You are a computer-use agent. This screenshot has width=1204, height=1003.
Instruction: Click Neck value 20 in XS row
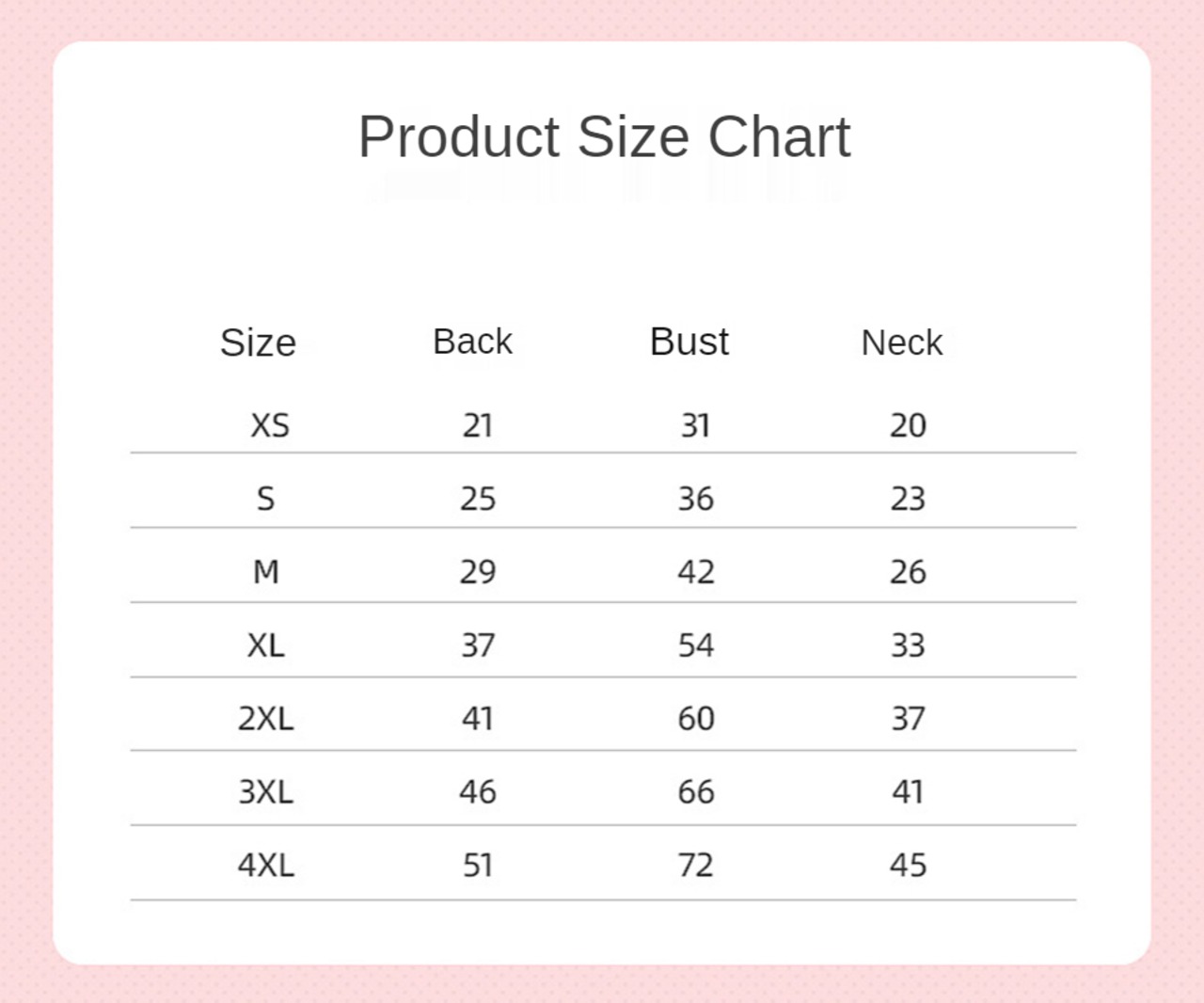coord(908,425)
